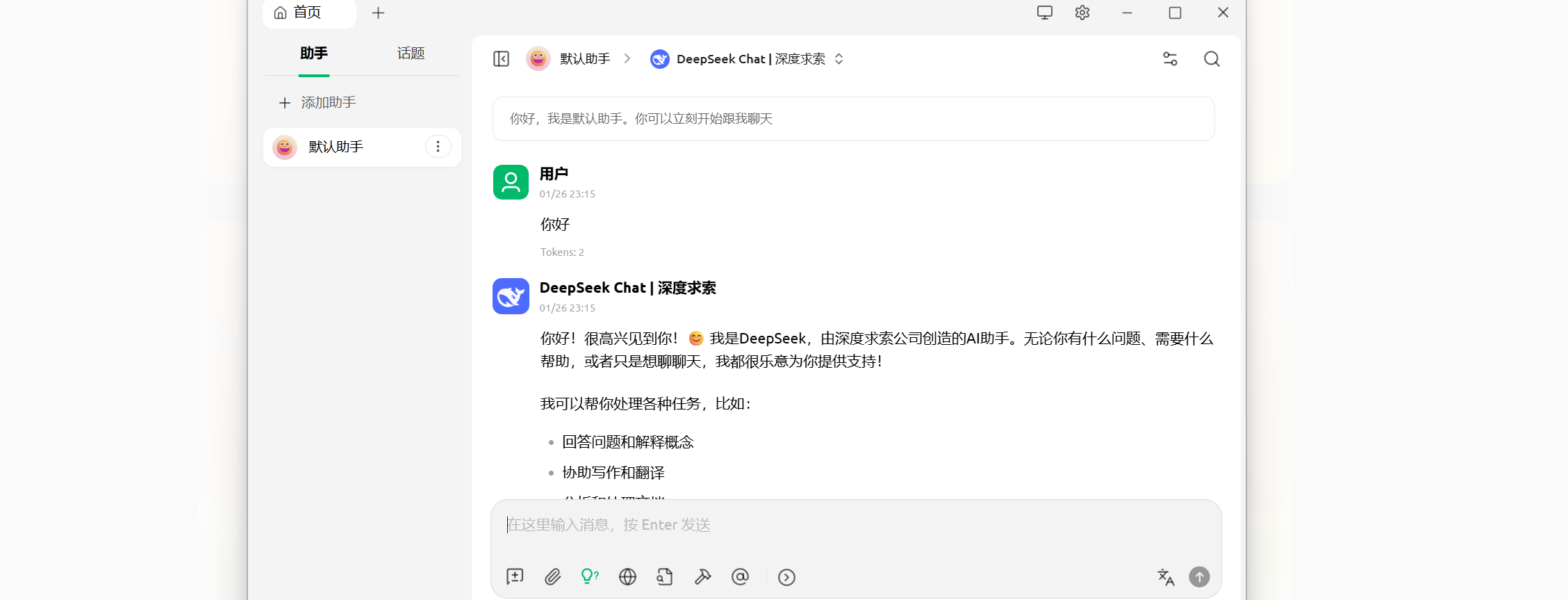The height and width of the screenshot is (600, 1568).
Task: Click the new topic icon in input toolbar
Action: click(515, 576)
